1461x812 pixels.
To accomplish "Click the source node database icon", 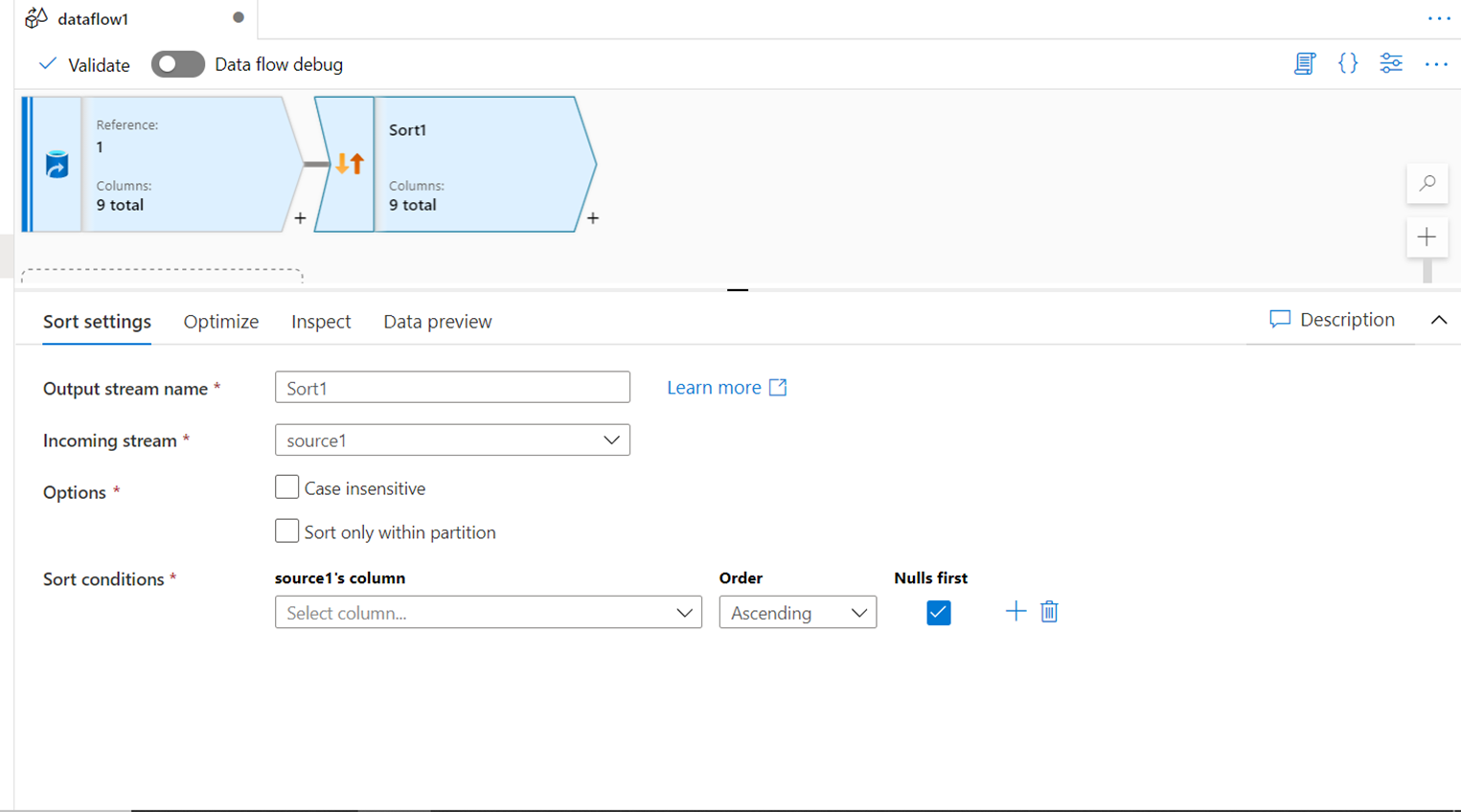I will 57,165.
